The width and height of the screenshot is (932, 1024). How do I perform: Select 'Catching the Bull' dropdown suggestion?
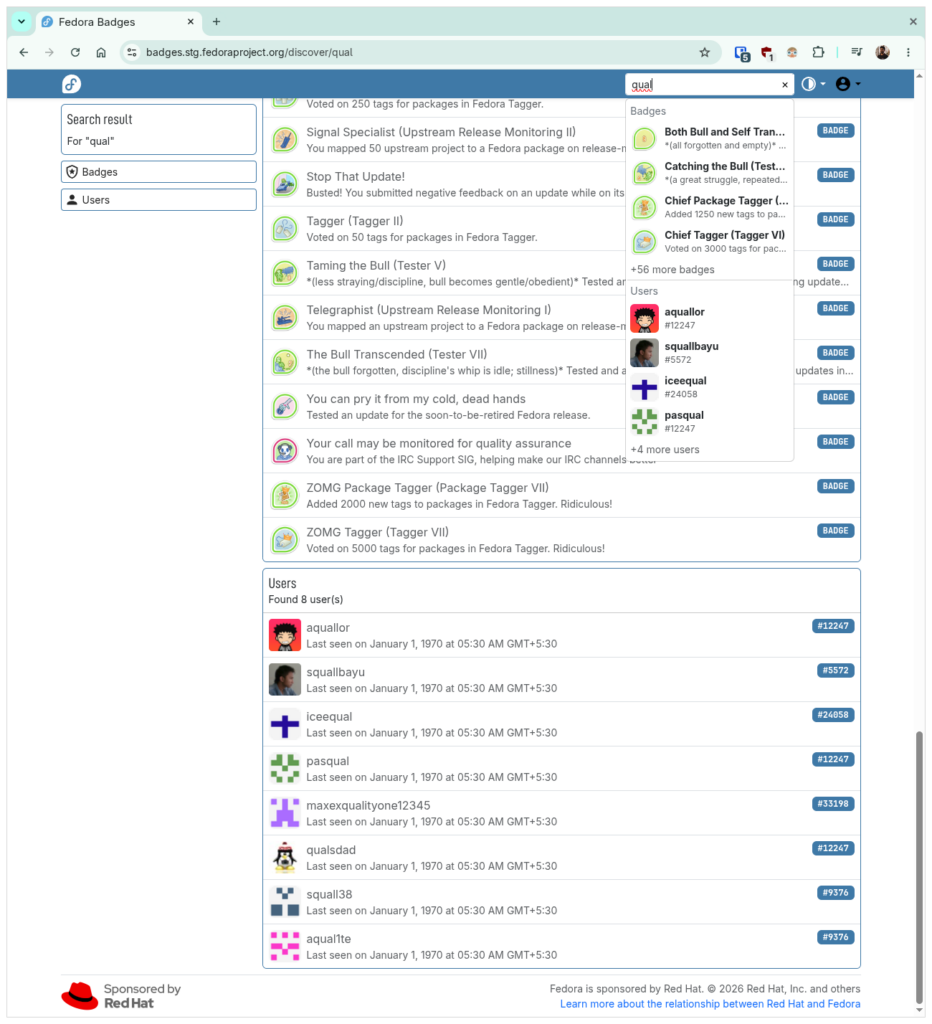709,172
